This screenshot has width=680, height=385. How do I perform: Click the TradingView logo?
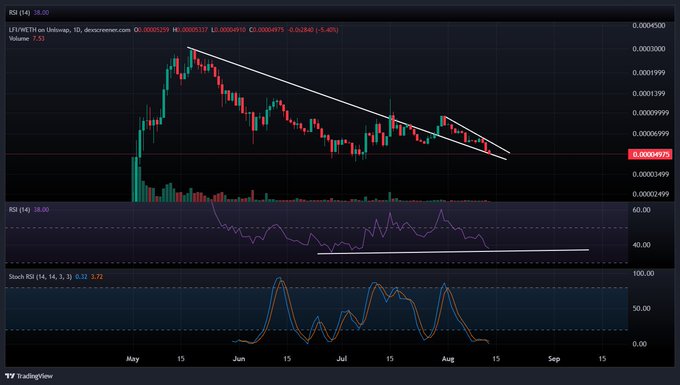coord(29,376)
